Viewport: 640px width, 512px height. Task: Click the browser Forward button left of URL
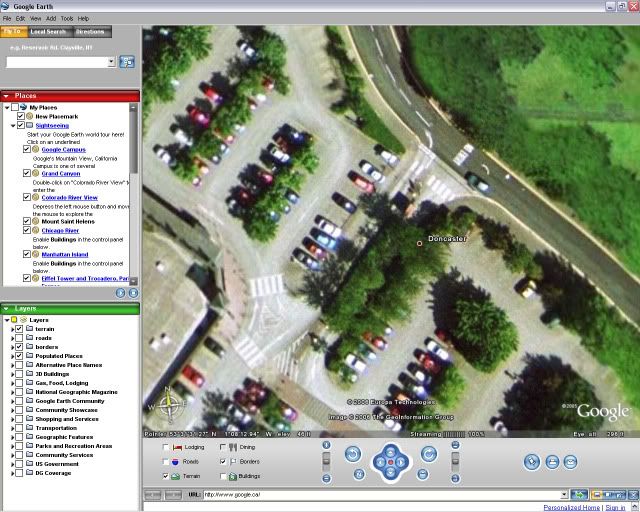173,495
